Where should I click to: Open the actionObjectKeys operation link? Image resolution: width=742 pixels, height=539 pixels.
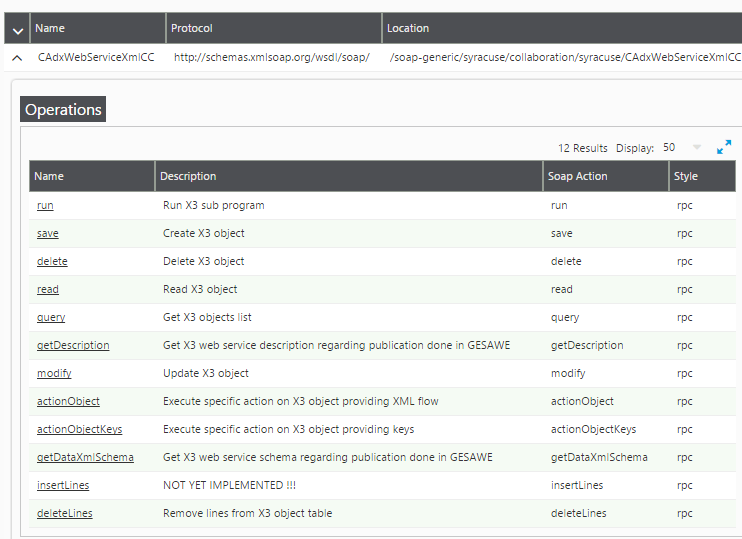80,429
